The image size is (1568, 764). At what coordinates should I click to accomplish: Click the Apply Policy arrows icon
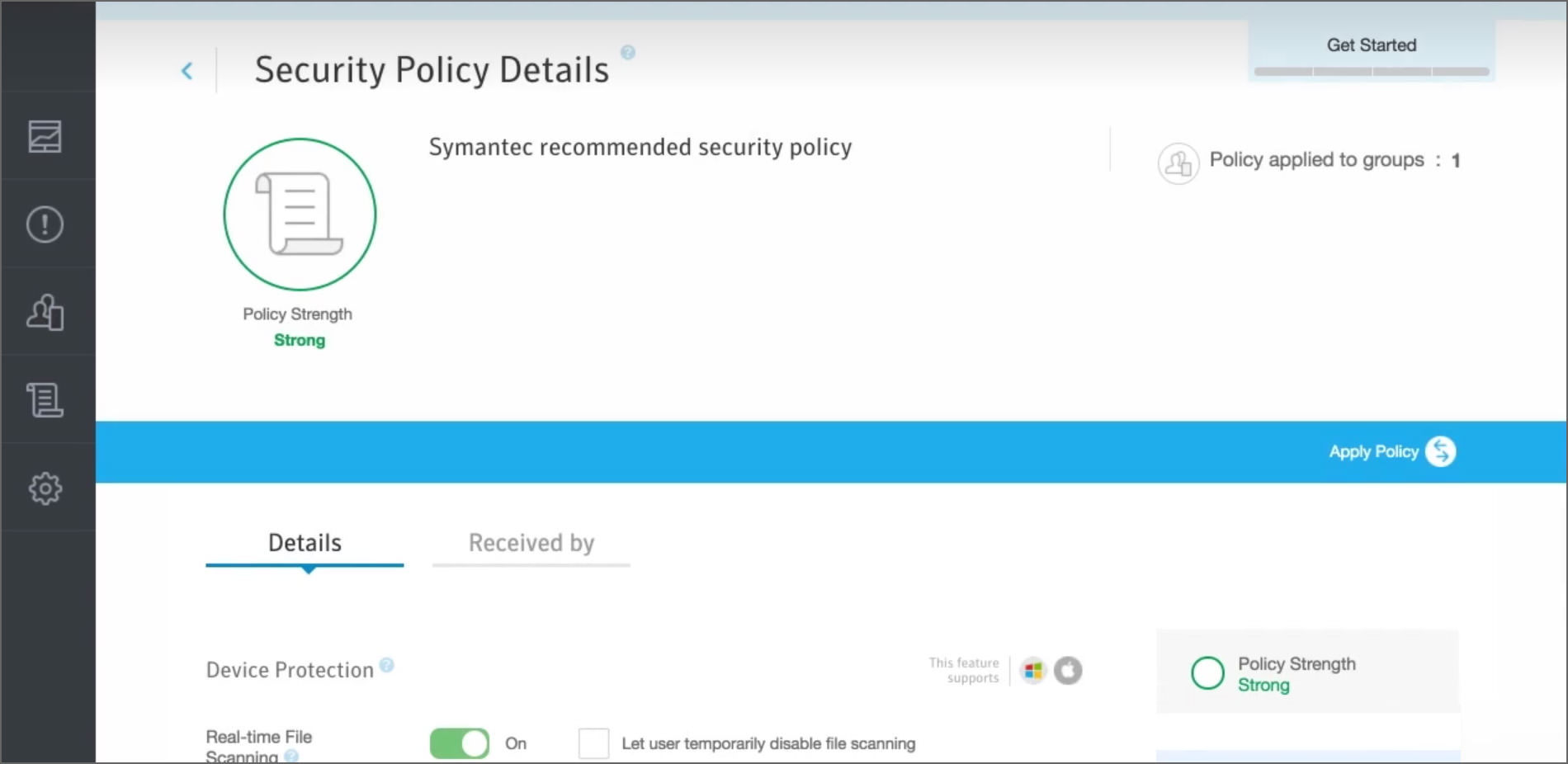[1441, 451]
